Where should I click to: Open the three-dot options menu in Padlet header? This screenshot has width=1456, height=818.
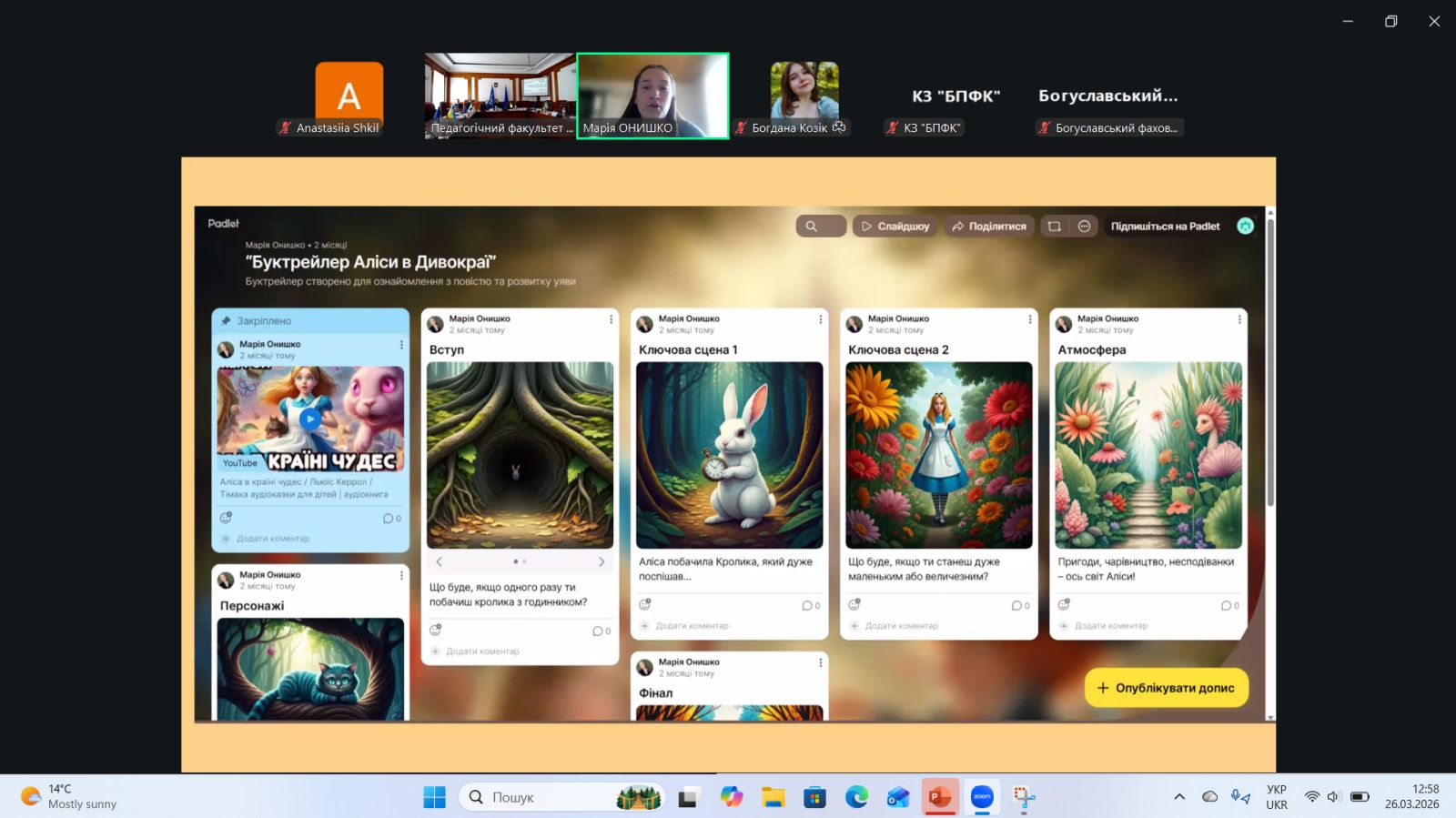point(1084,227)
